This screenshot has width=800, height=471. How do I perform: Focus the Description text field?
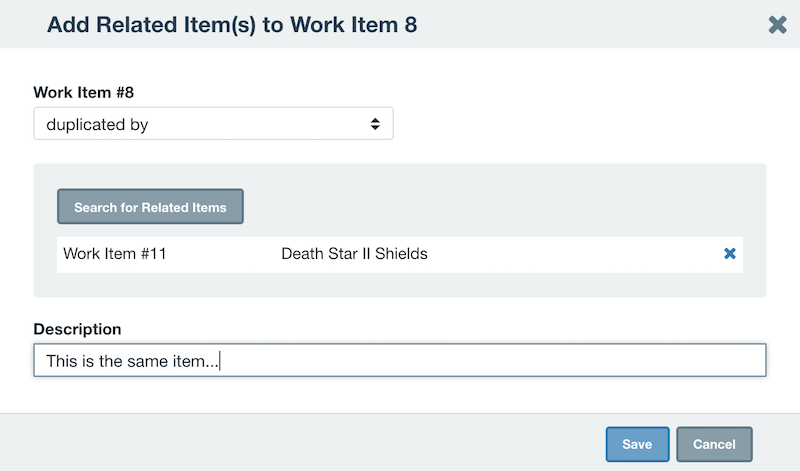400,360
